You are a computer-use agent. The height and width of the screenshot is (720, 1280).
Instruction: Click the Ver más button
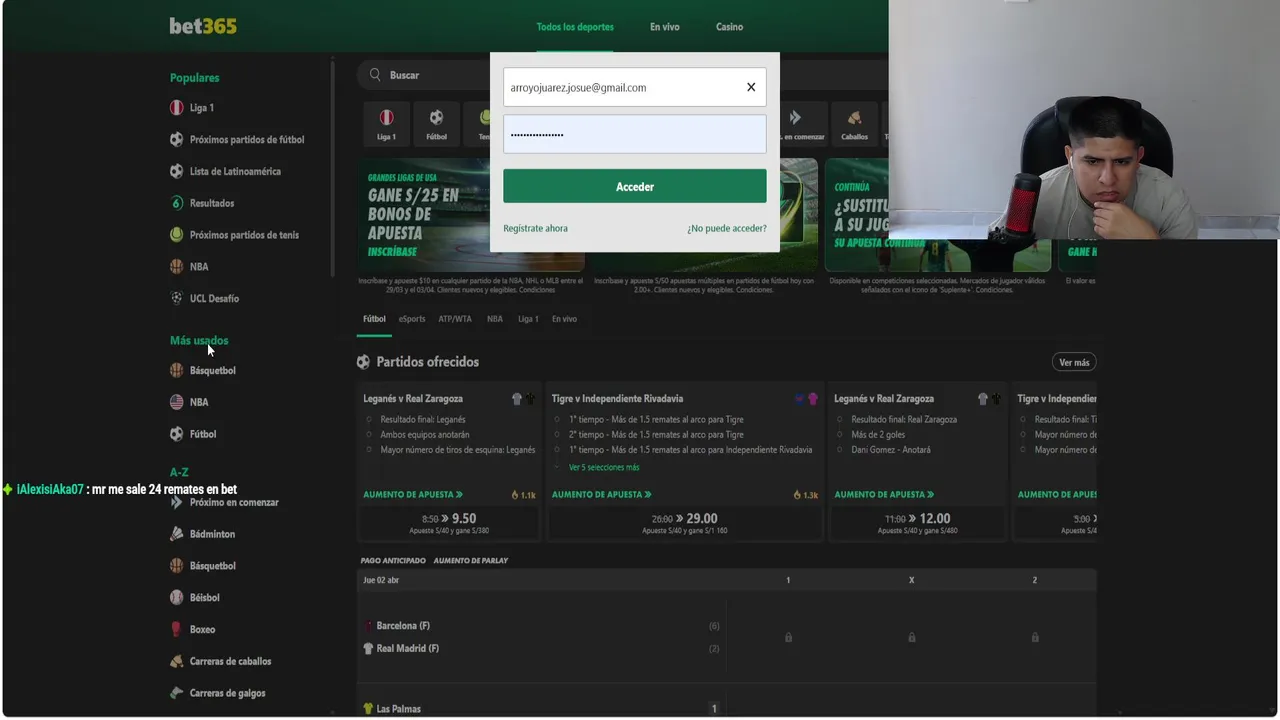pos(1074,362)
